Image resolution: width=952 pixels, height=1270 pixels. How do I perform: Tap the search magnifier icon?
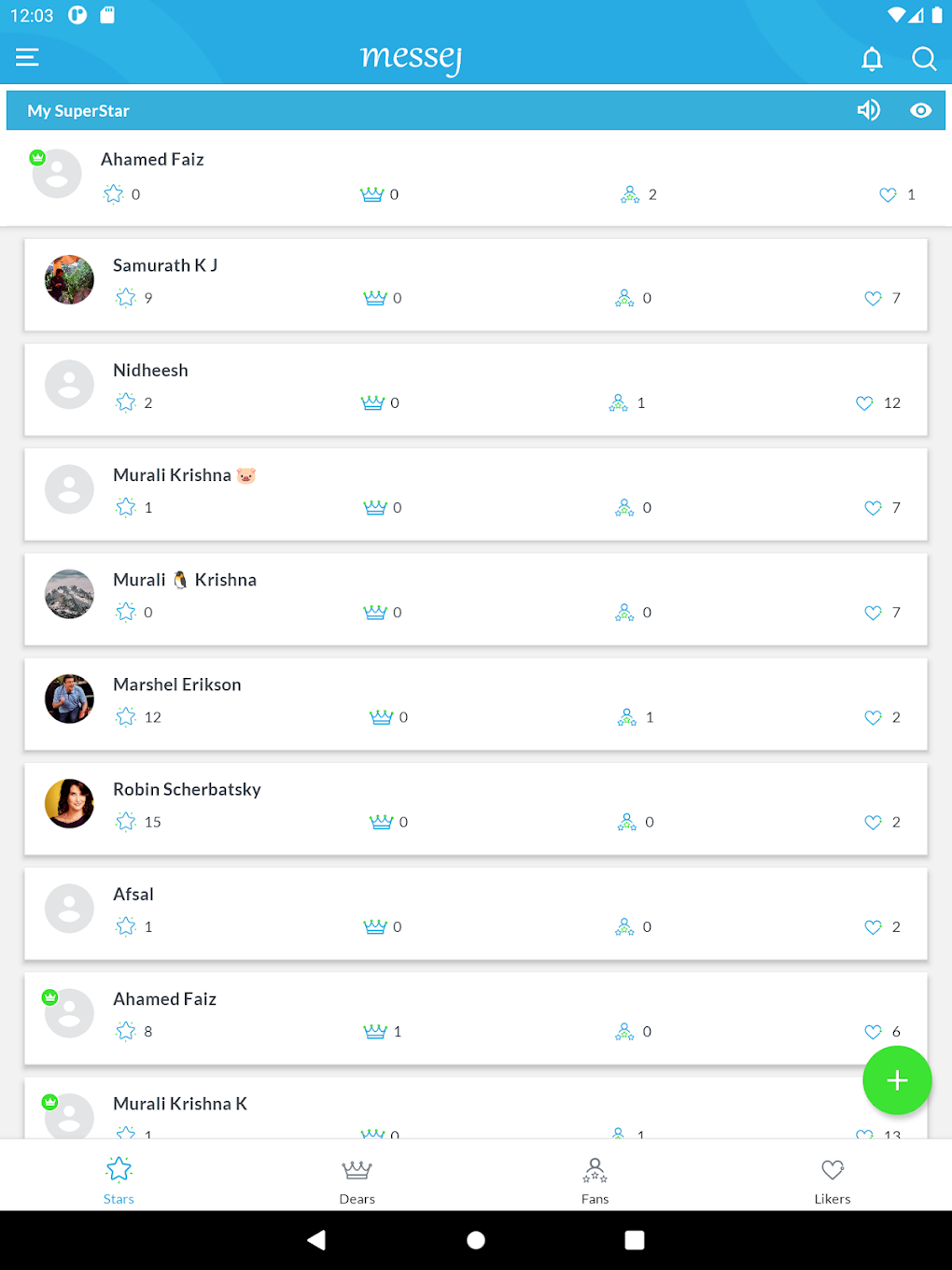(x=924, y=59)
